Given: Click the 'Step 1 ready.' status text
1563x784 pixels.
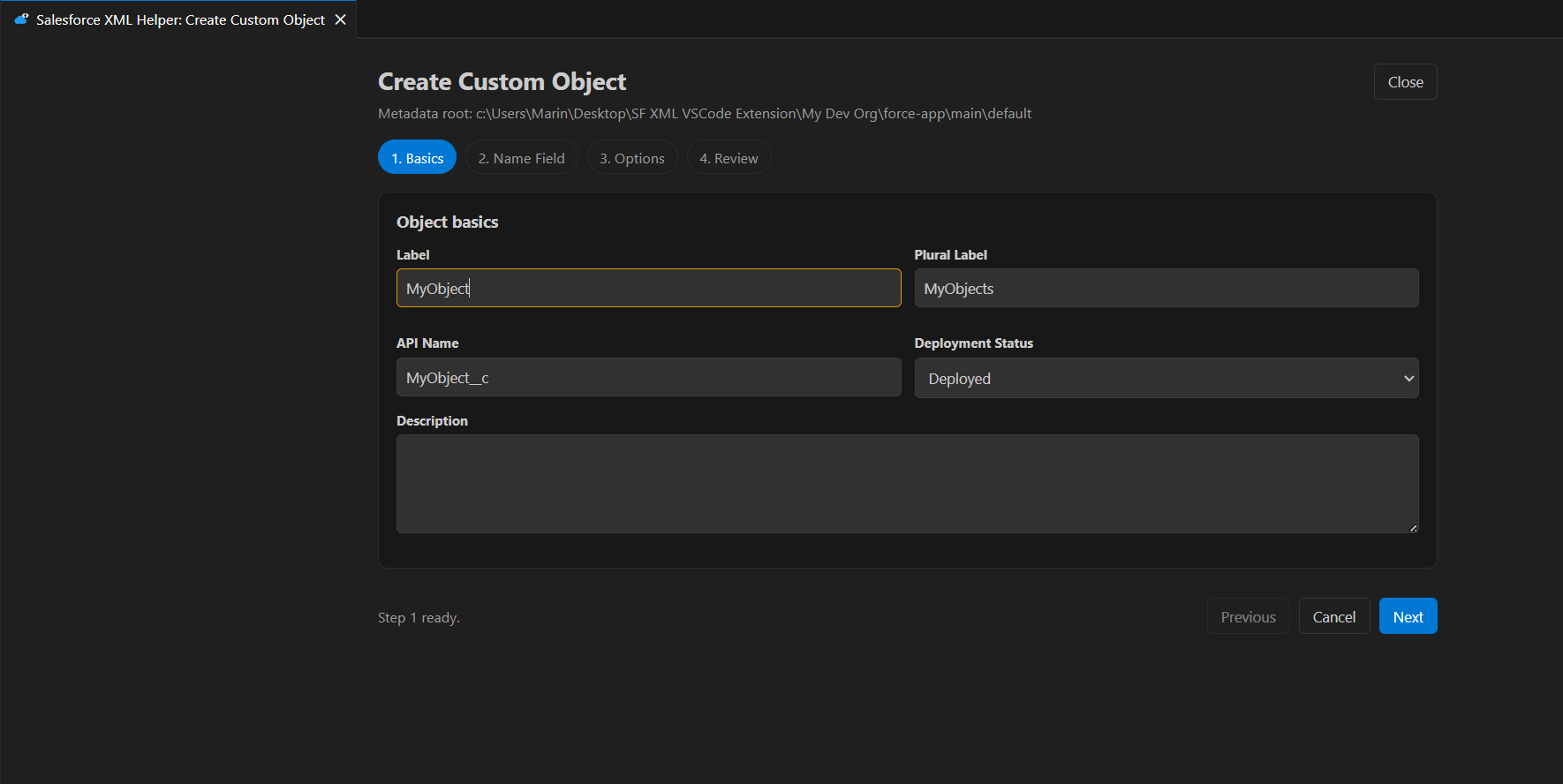Looking at the screenshot, I should tap(419, 617).
